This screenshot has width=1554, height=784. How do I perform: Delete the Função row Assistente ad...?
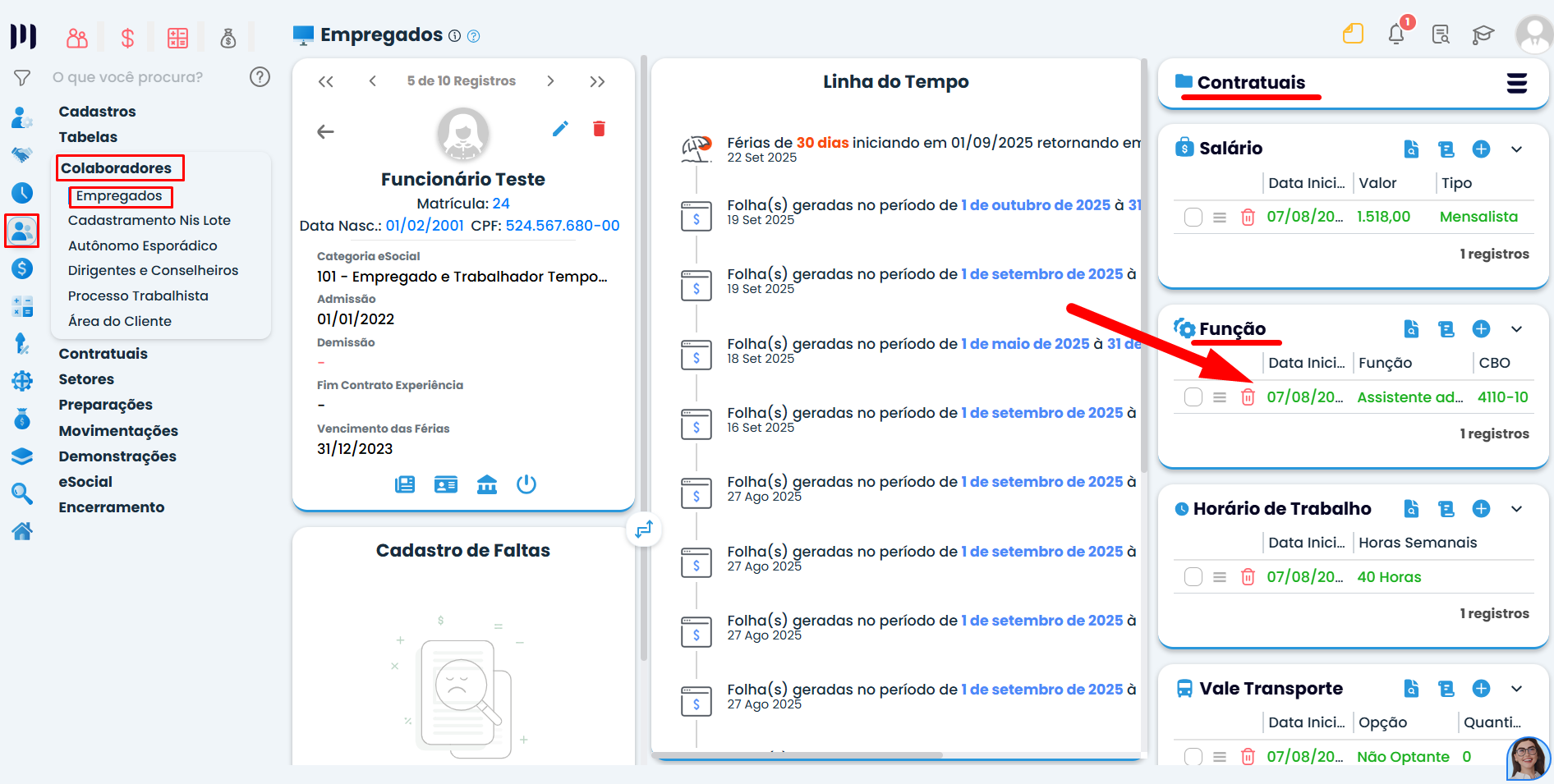pyautogui.click(x=1248, y=397)
